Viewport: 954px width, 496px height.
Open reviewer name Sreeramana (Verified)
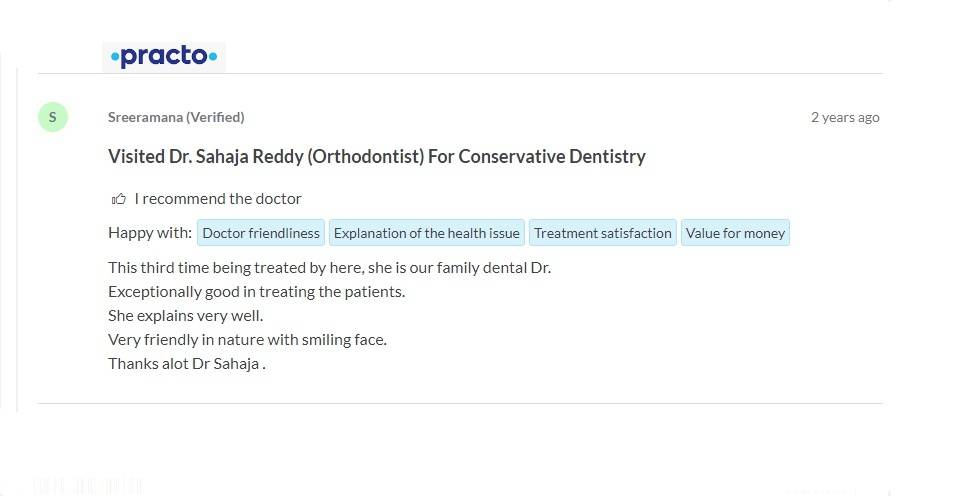[x=145, y=117]
